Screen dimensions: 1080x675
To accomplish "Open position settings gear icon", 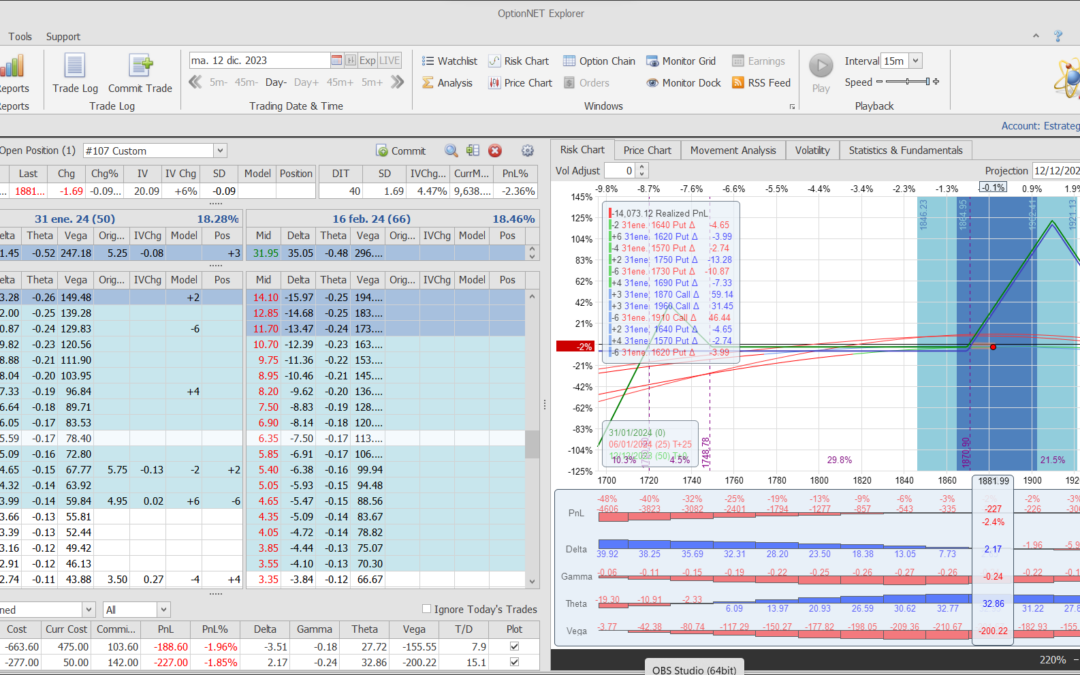I will coord(527,151).
